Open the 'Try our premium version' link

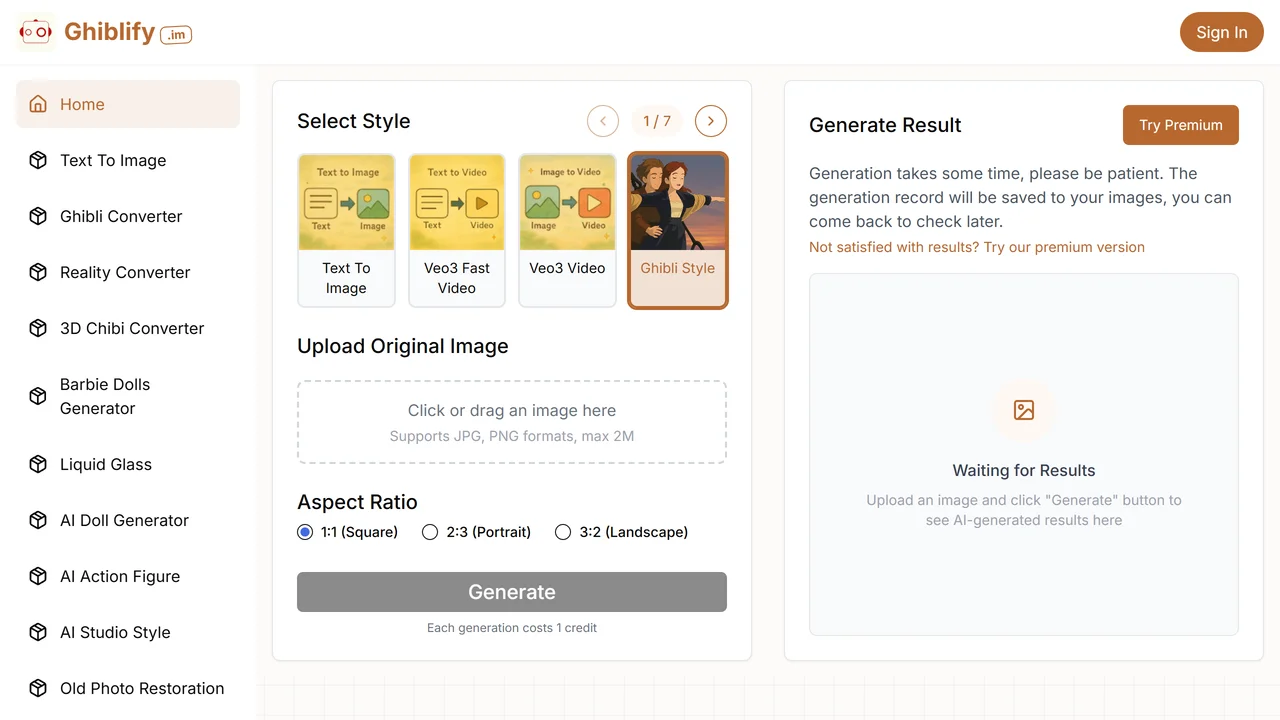click(x=1064, y=247)
